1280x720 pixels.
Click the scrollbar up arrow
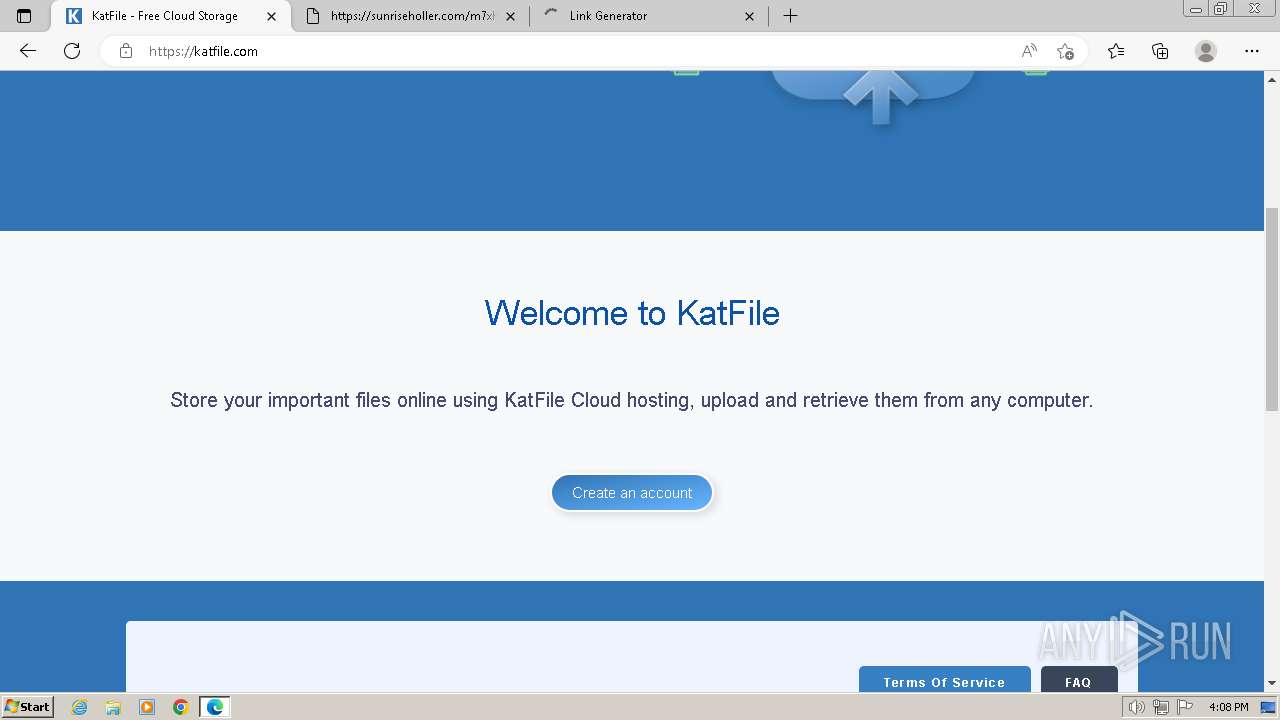(x=1272, y=78)
